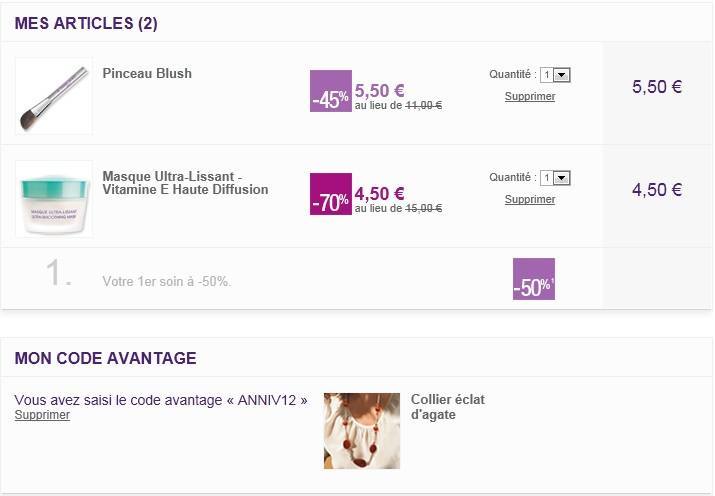
Task: Open the Masque Ultra-Lissant Vitamine E title
Action: (185, 183)
